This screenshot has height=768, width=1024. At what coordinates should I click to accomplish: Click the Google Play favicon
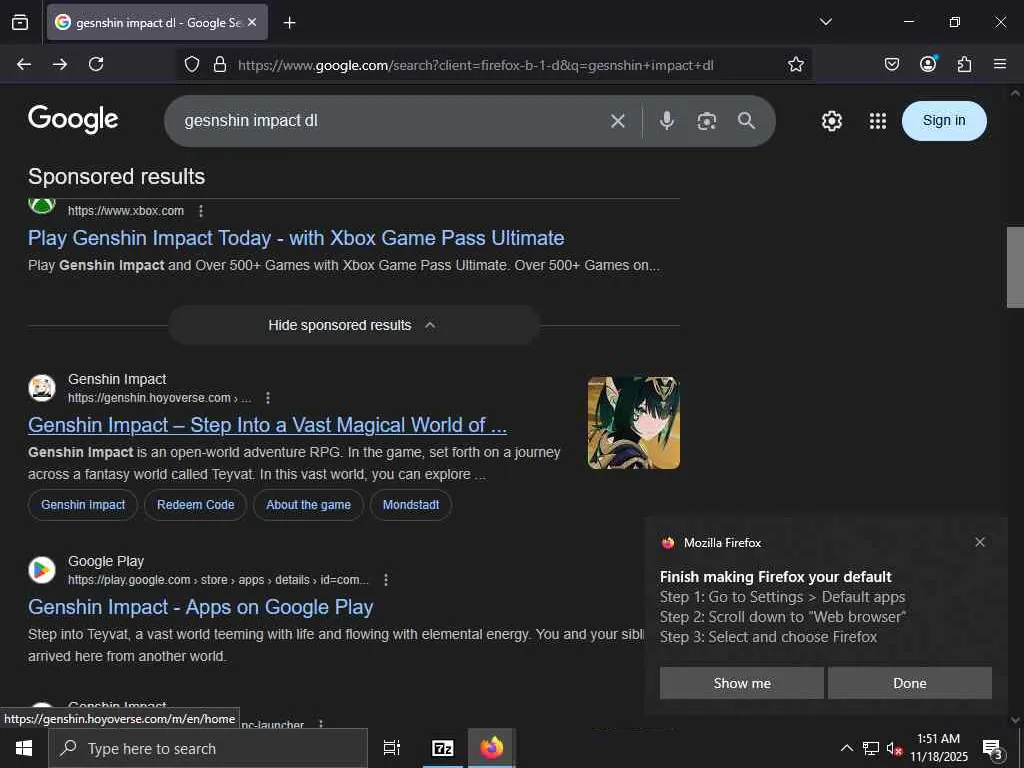42,570
